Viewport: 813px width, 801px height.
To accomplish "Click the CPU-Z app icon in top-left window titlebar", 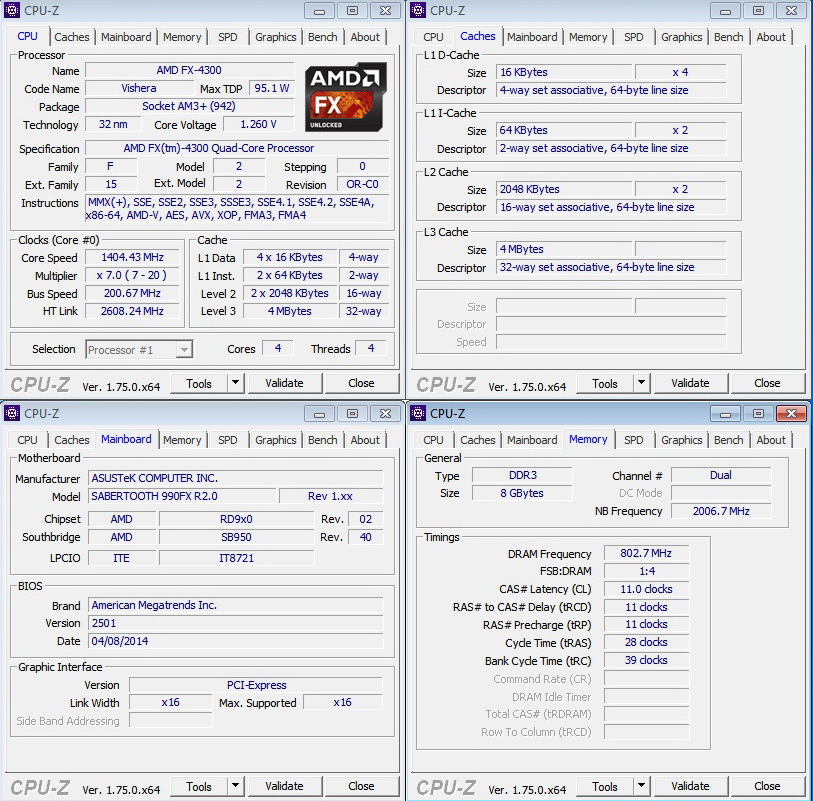I will click(11, 10).
